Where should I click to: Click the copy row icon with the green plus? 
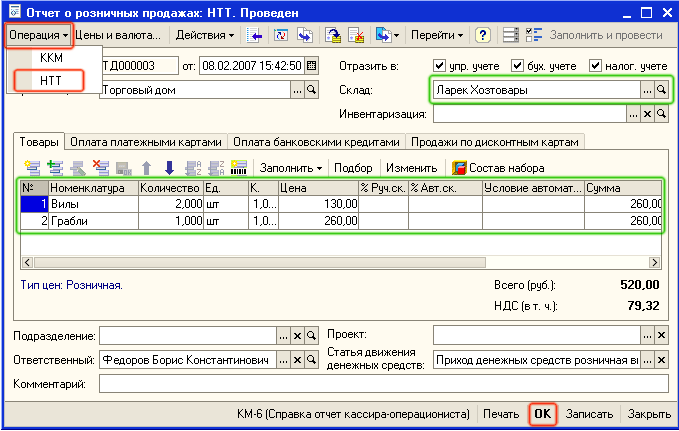[55, 168]
